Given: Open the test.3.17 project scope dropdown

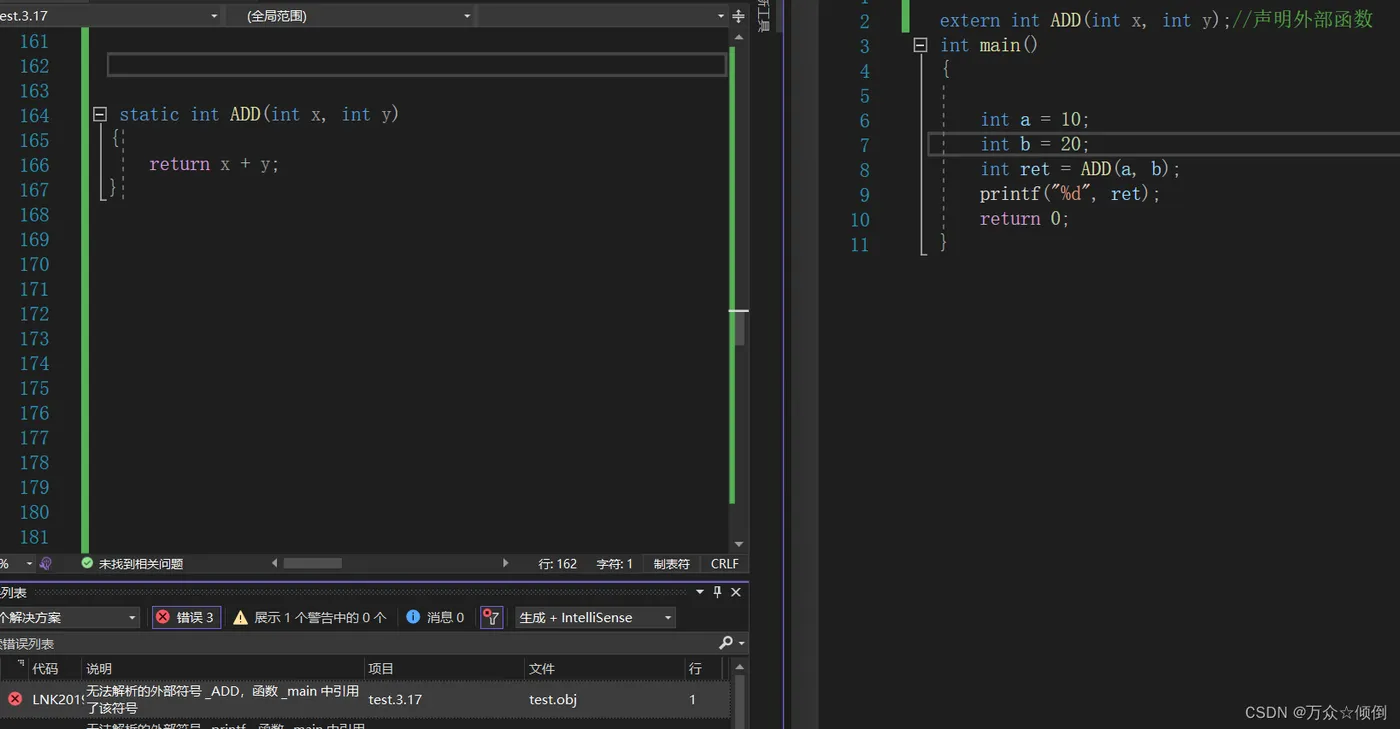Looking at the screenshot, I should click(110, 16).
